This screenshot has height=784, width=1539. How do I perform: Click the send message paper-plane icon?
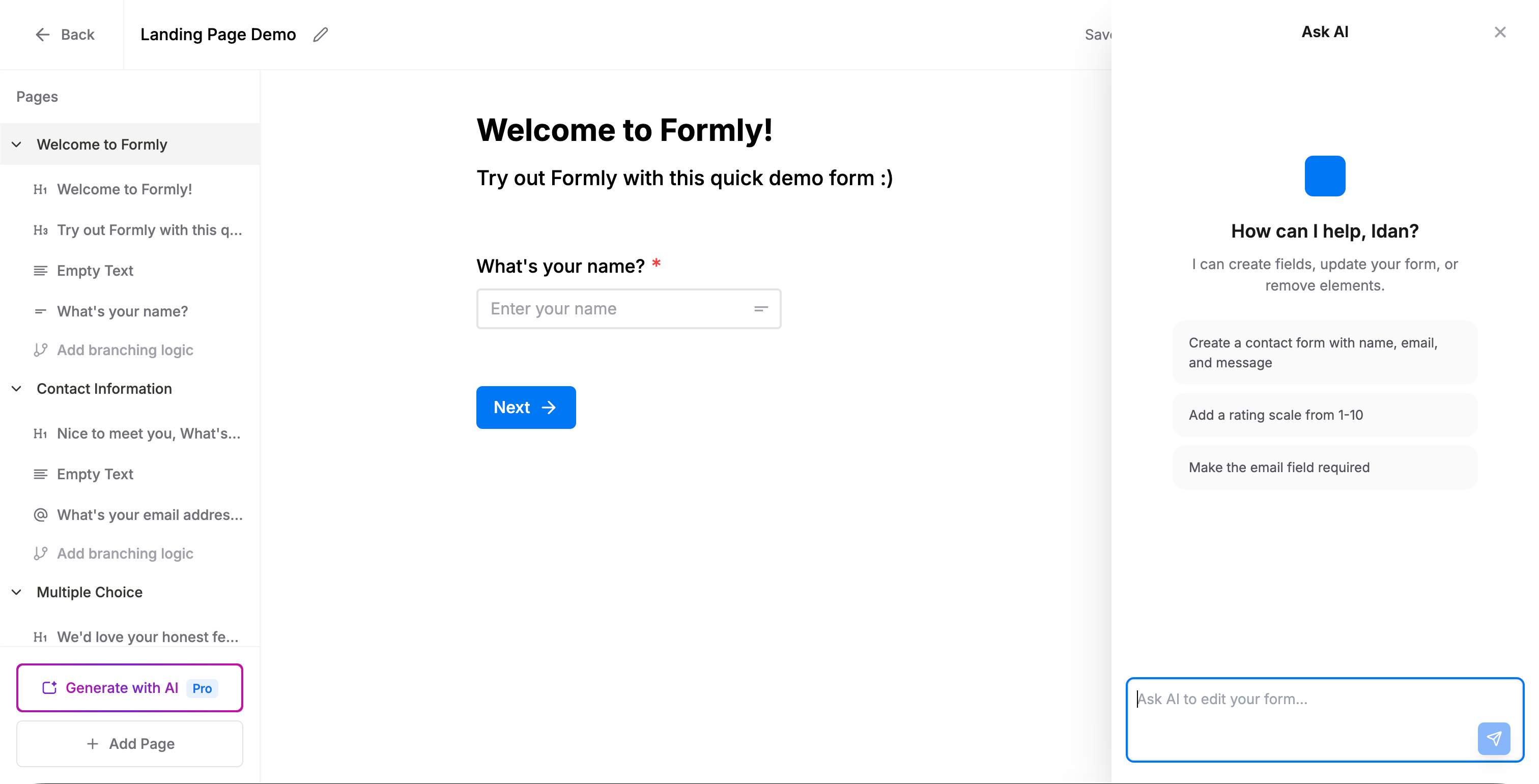(1494, 739)
